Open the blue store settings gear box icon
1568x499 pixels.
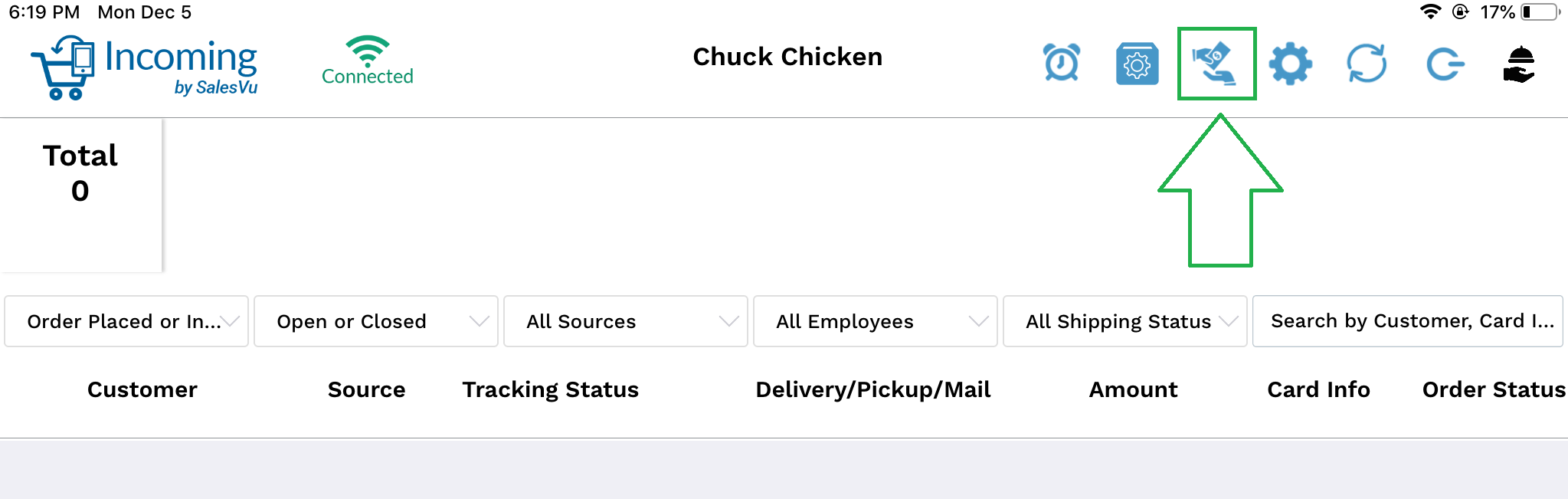(x=1138, y=64)
